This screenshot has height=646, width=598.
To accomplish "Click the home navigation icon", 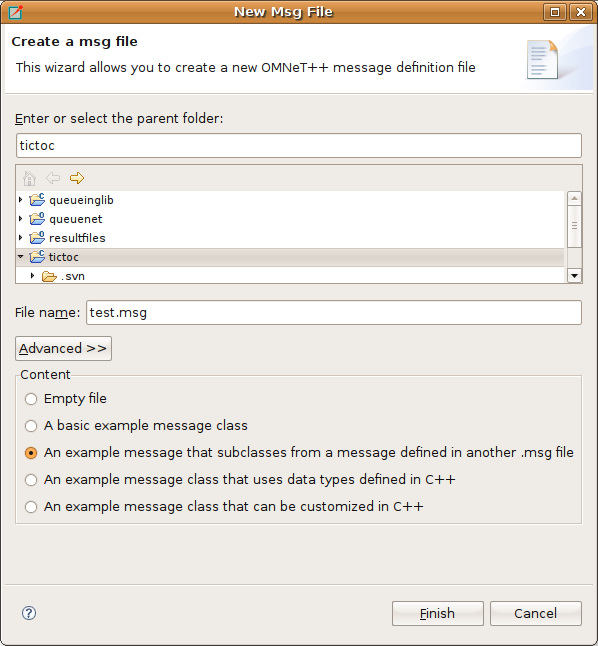I will (29, 178).
